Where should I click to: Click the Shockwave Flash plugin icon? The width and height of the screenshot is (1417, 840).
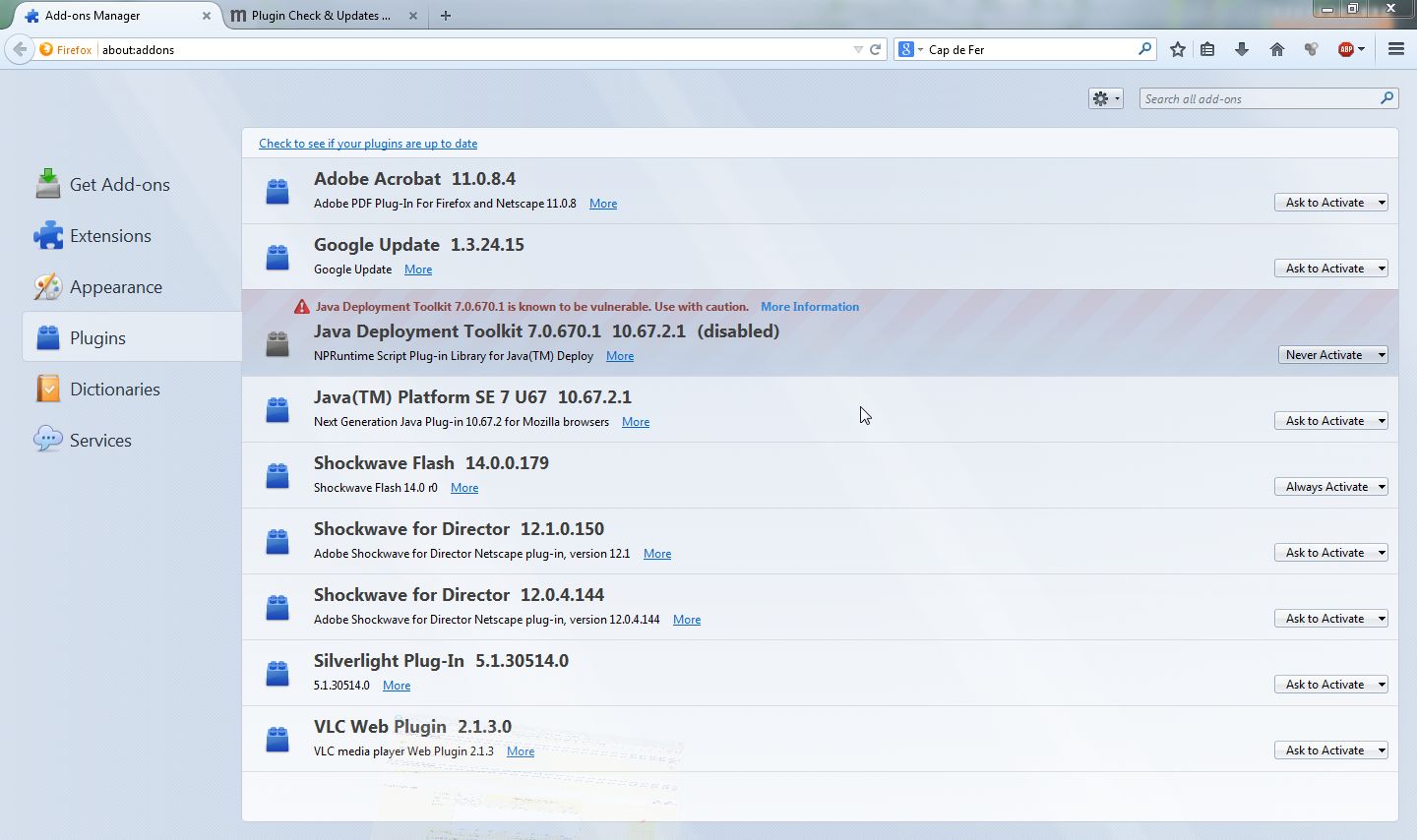point(277,475)
